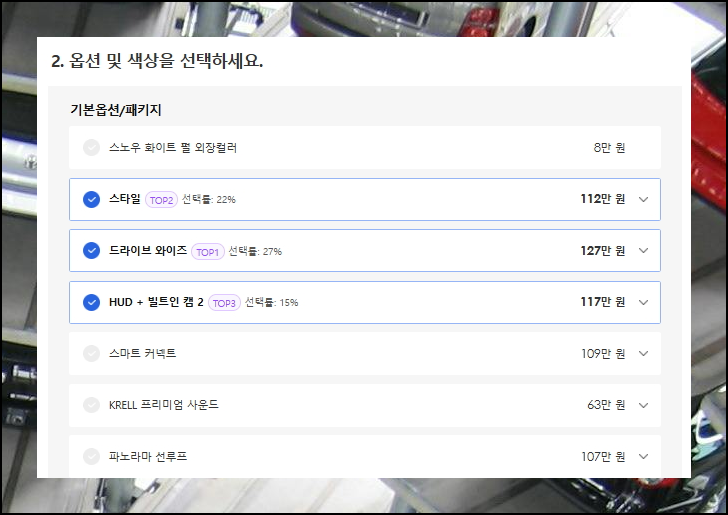
Task: Click the TOP2 badge next to 스타일
Action: (x=162, y=200)
